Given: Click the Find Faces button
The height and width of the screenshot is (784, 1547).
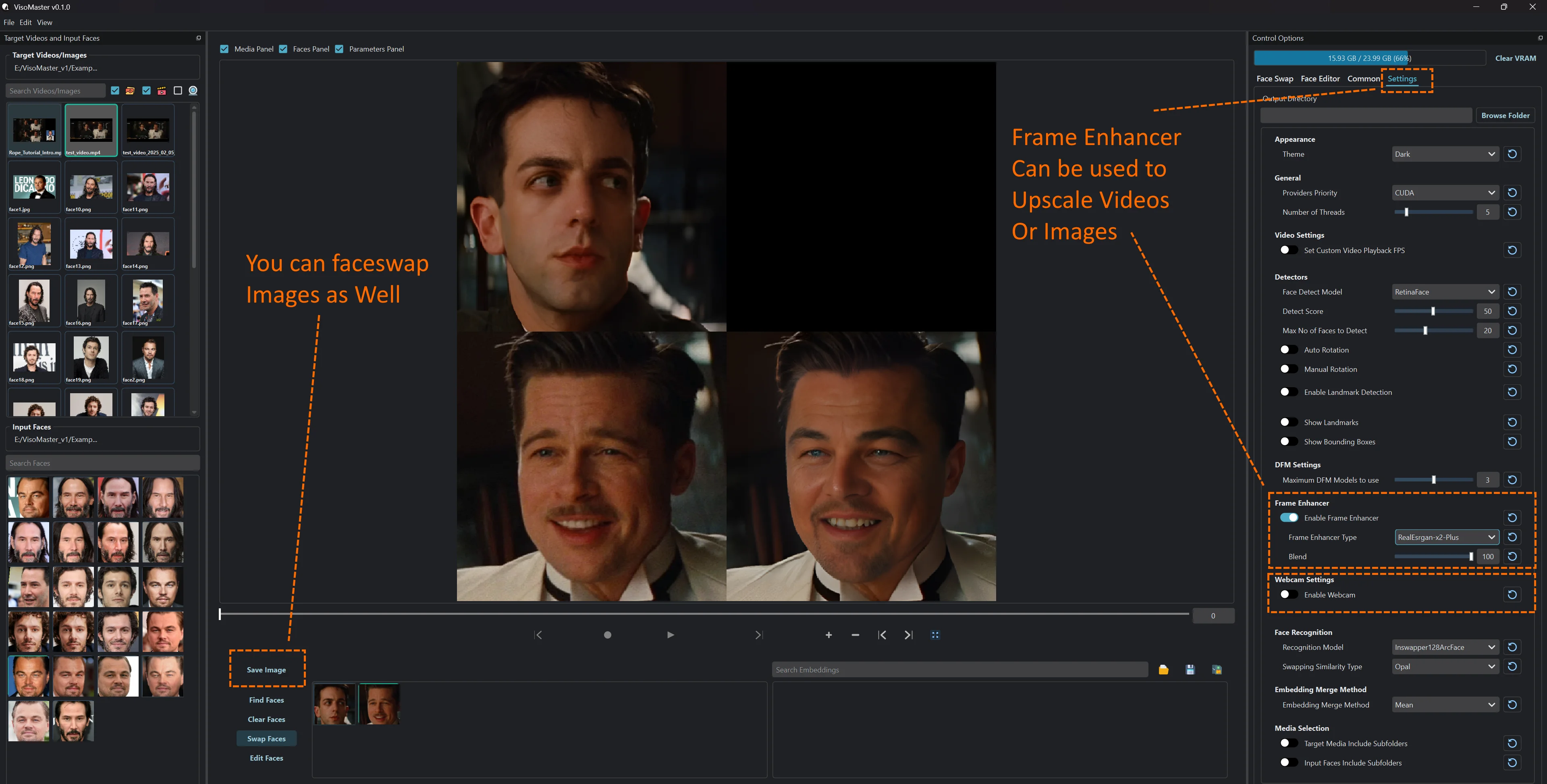Looking at the screenshot, I should [266, 700].
